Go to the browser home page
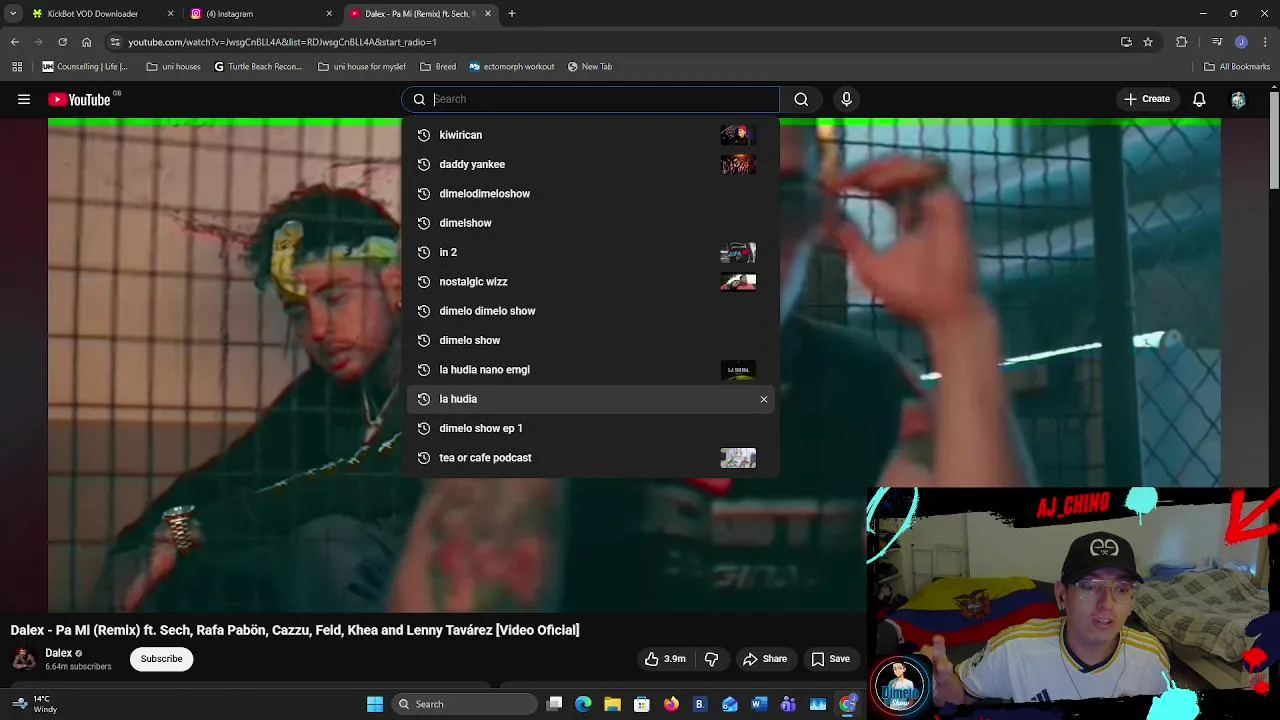This screenshot has height=720, width=1280. tap(86, 42)
